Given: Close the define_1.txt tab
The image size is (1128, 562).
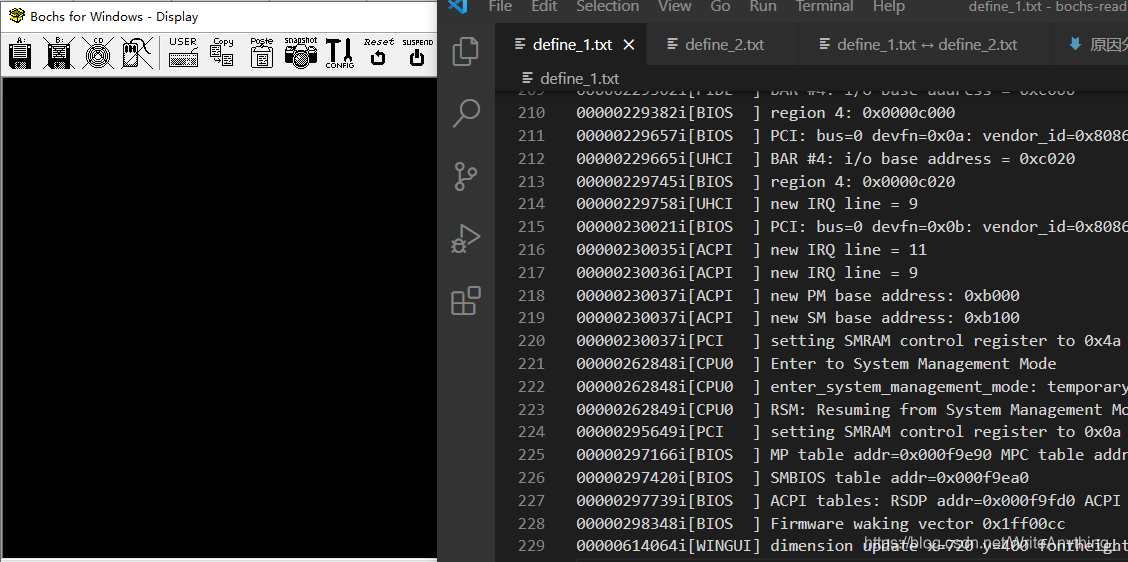Looking at the screenshot, I should 629,45.
